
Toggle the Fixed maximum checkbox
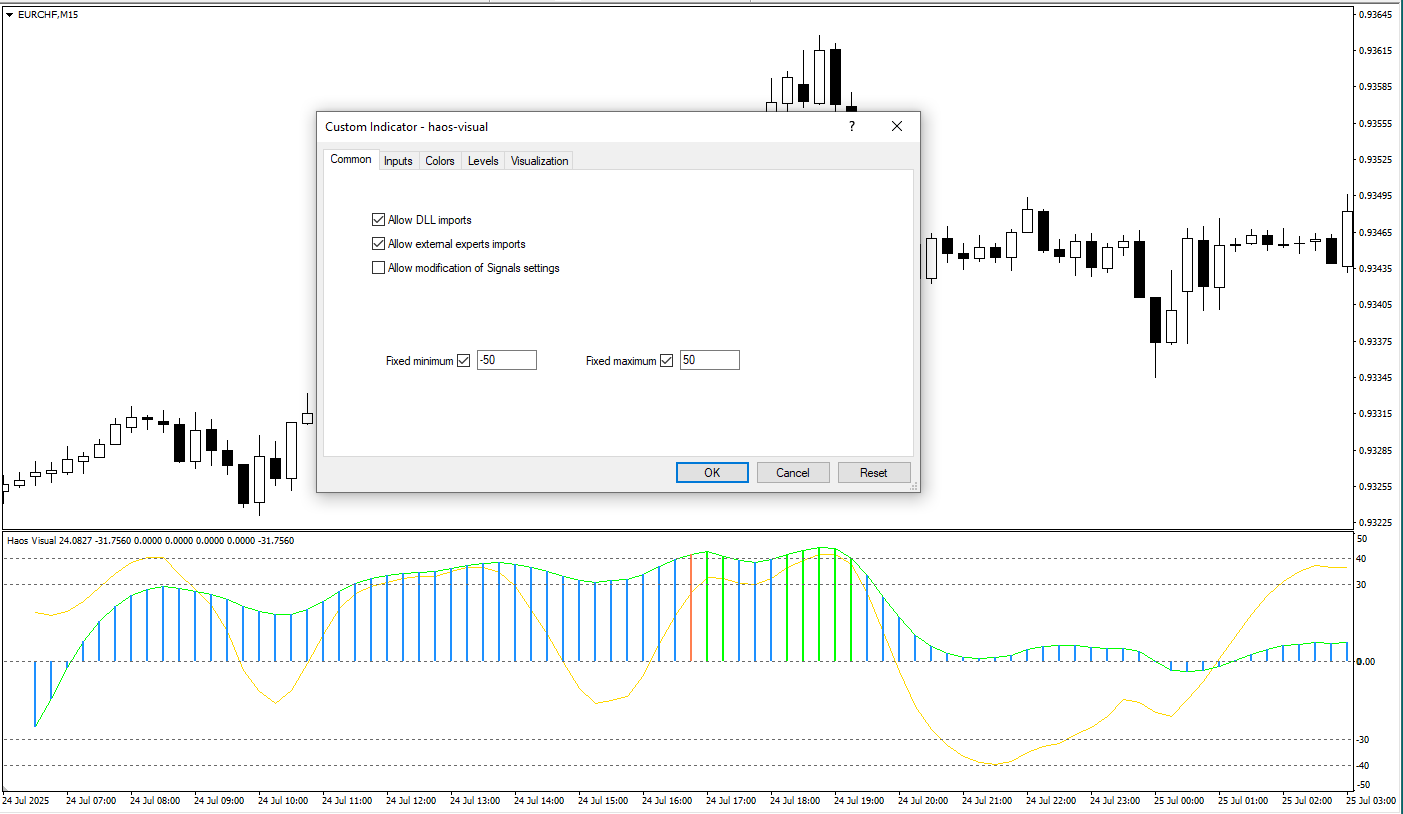(666, 361)
